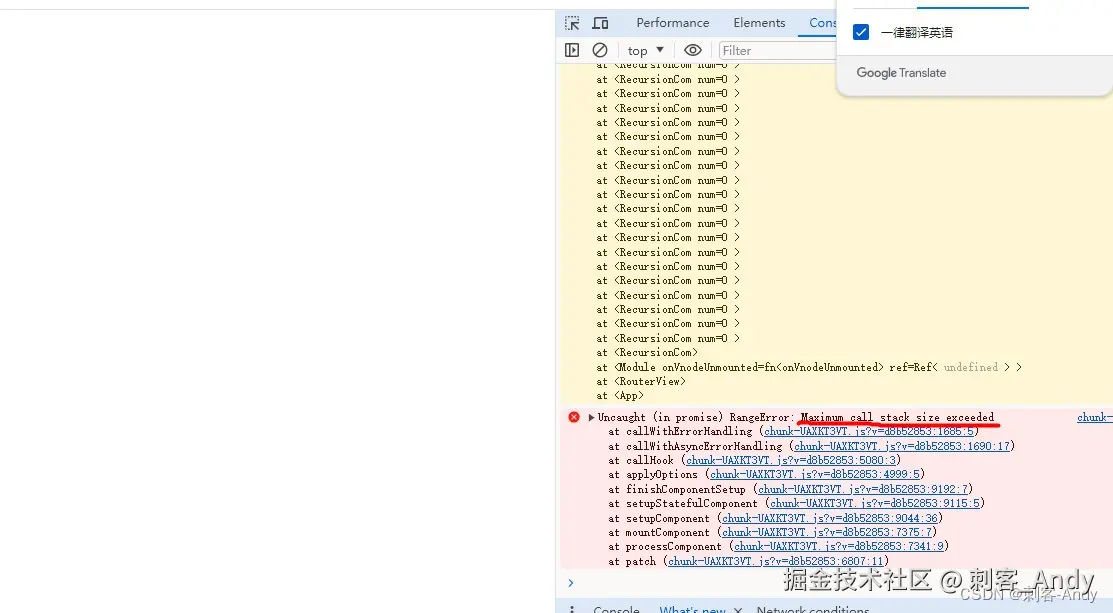The height and width of the screenshot is (613, 1113).
Task: Open processComponent source link 7341:9
Action: (839, 546)
